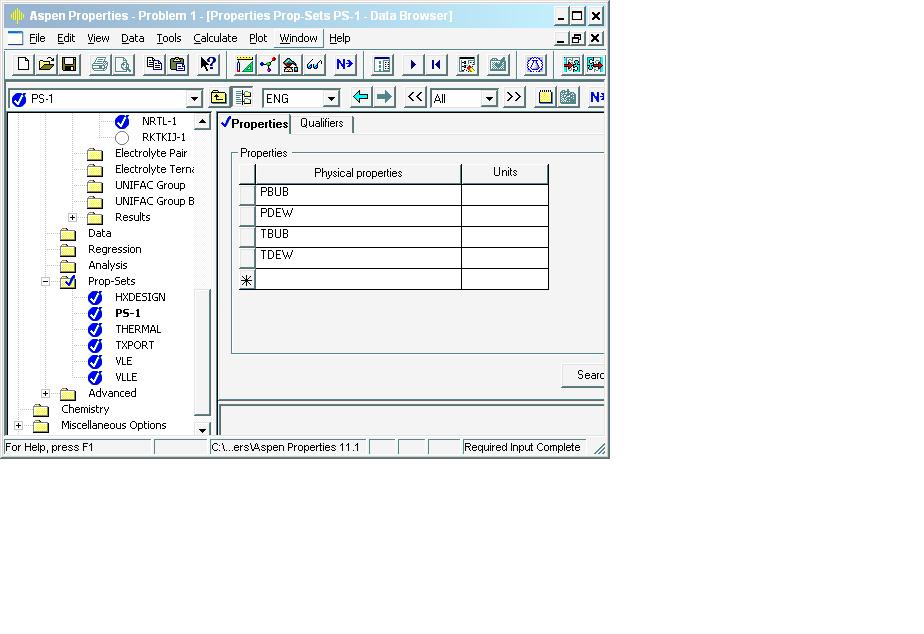Open the Edit menu
Viewport: 924px width, 634px height.
[66, 38]
